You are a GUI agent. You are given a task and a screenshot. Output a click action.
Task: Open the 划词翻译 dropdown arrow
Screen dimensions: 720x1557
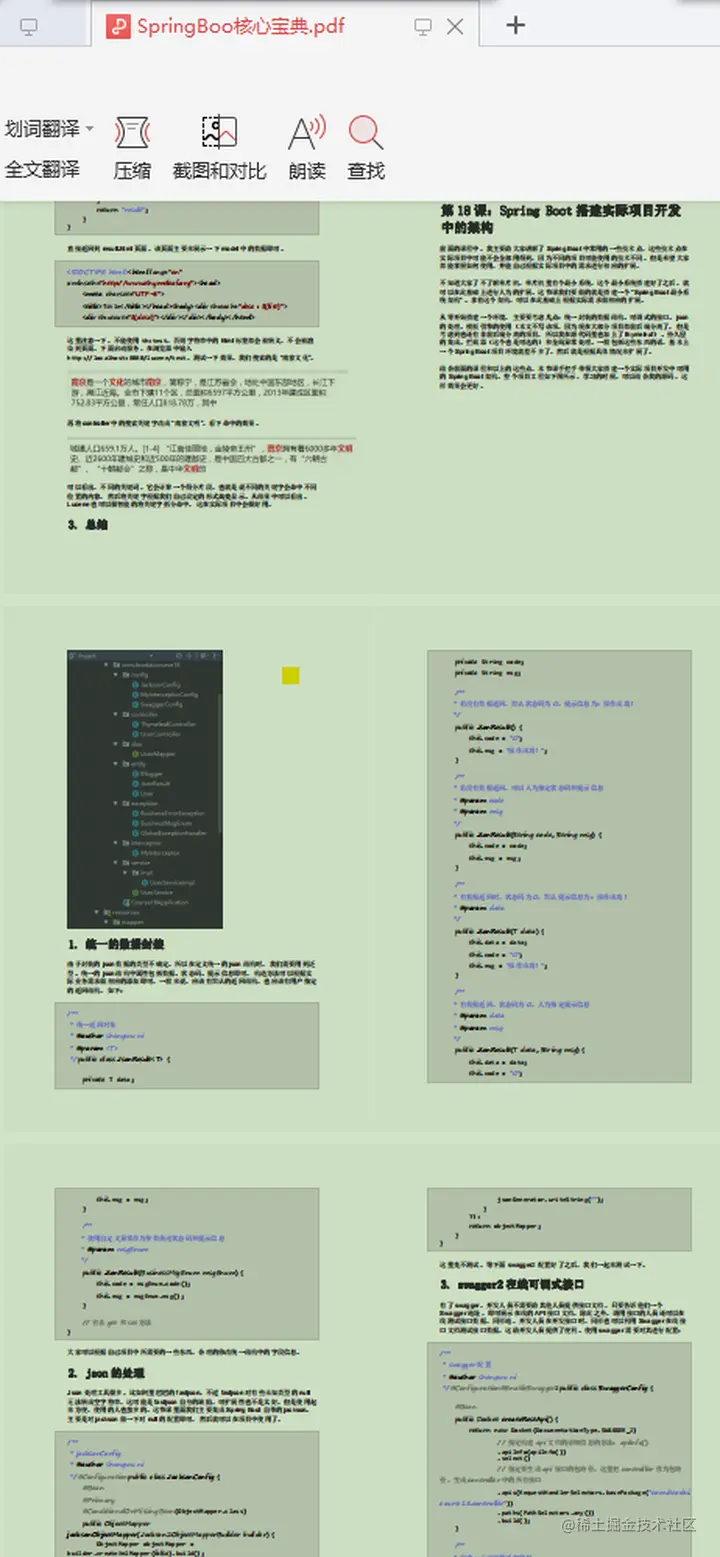coord(89,129)
